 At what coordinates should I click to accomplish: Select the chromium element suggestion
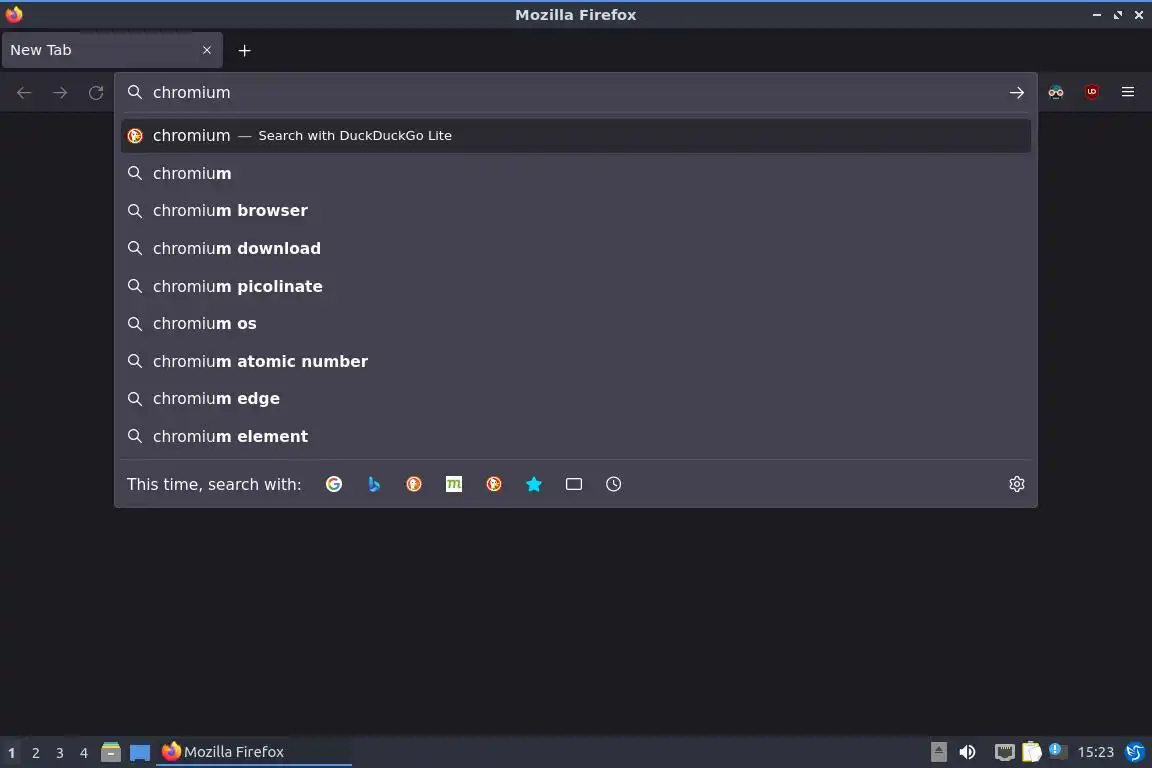tap(576, 437)
